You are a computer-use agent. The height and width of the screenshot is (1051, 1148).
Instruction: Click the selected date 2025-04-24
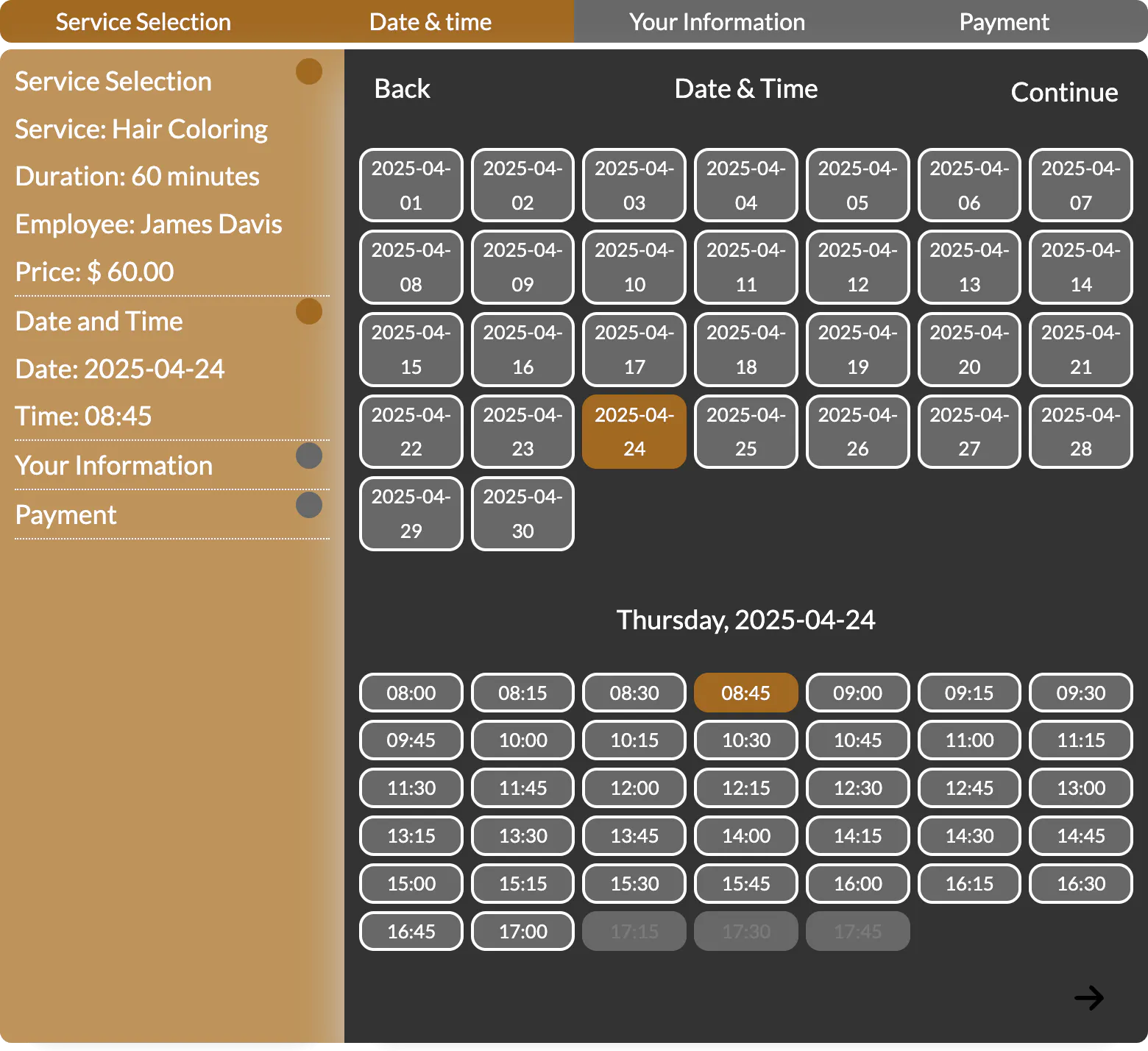[x=634, y=432]
